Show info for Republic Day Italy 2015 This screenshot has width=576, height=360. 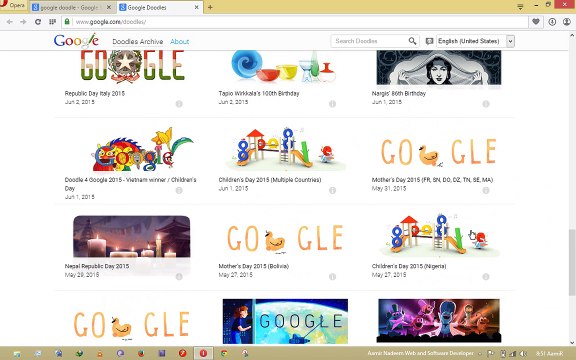click(x=179, y=104)
